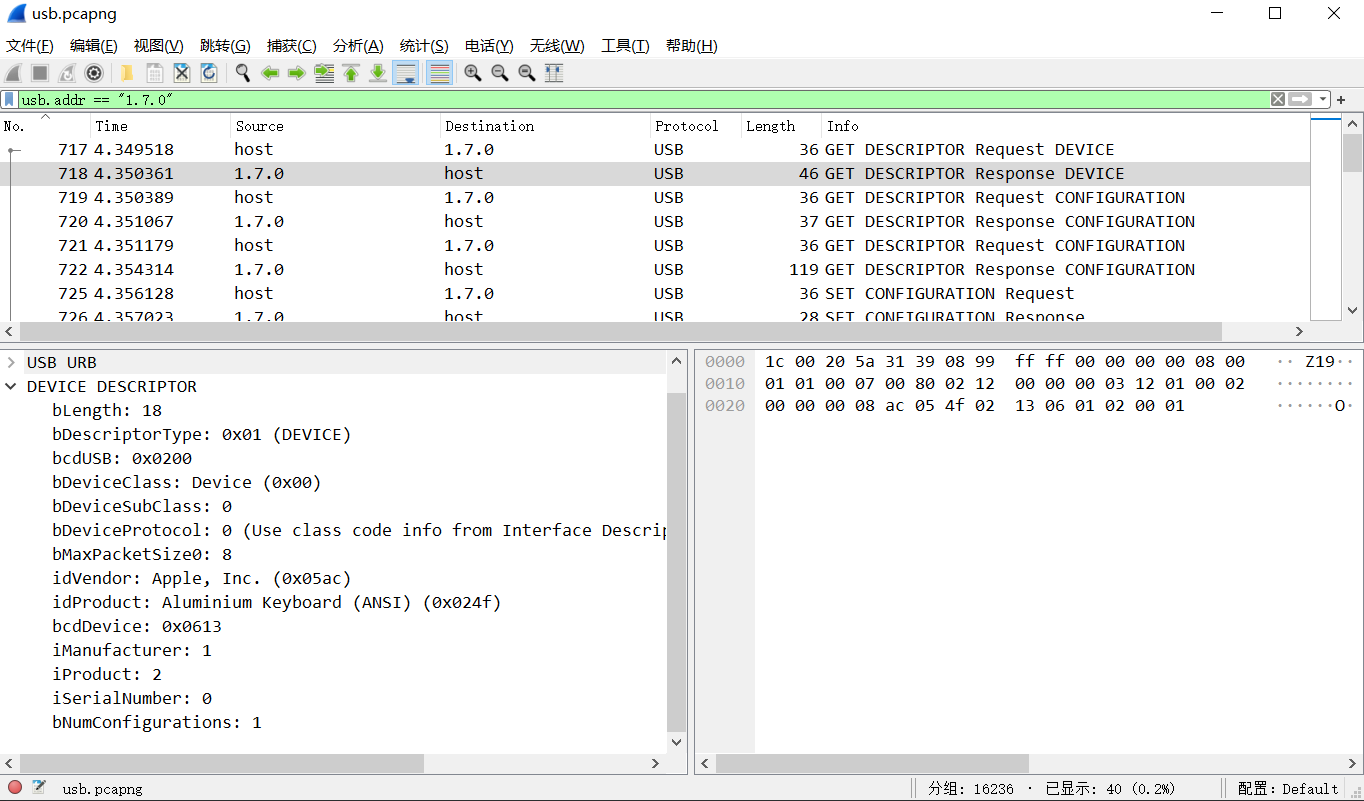Sort packets by Info column
Image resolution: width=1364 pixels, height=801 pixels.
coord(1065,126)
